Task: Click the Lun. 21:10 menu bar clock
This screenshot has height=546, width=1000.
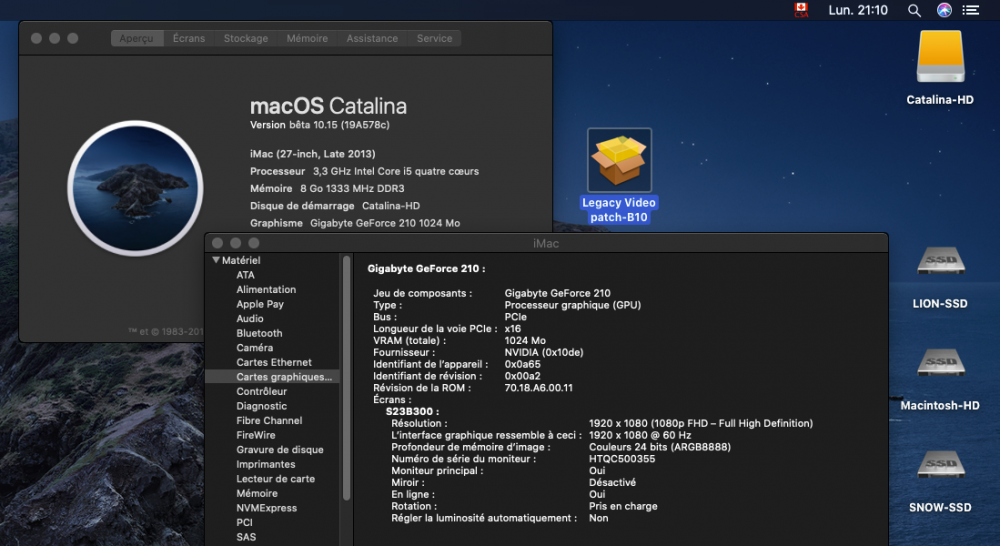Action: [858, 10]
